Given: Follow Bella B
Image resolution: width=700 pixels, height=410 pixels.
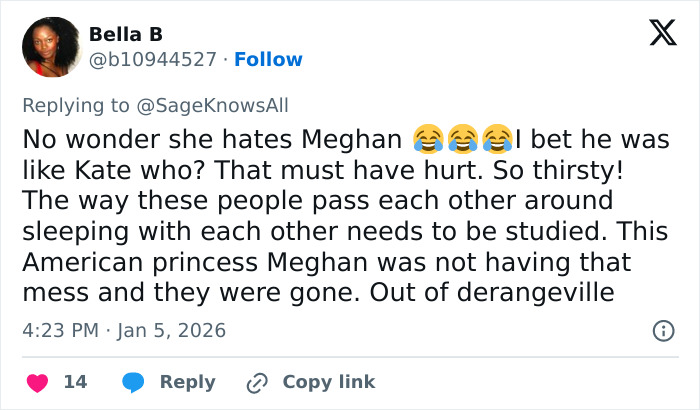Looking at the screenshot, I should [268, 60].
